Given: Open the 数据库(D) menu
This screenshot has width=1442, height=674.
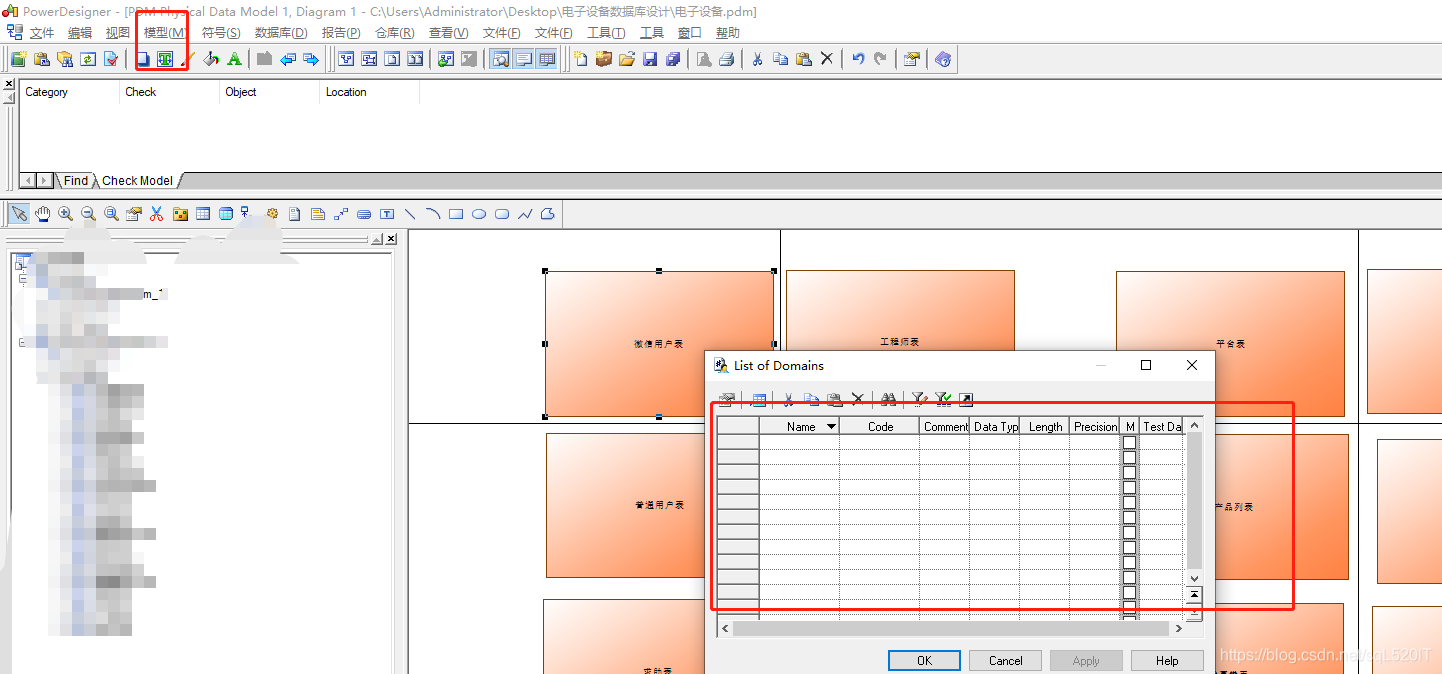Looking at the screenshot, I should tap(281, 33).
